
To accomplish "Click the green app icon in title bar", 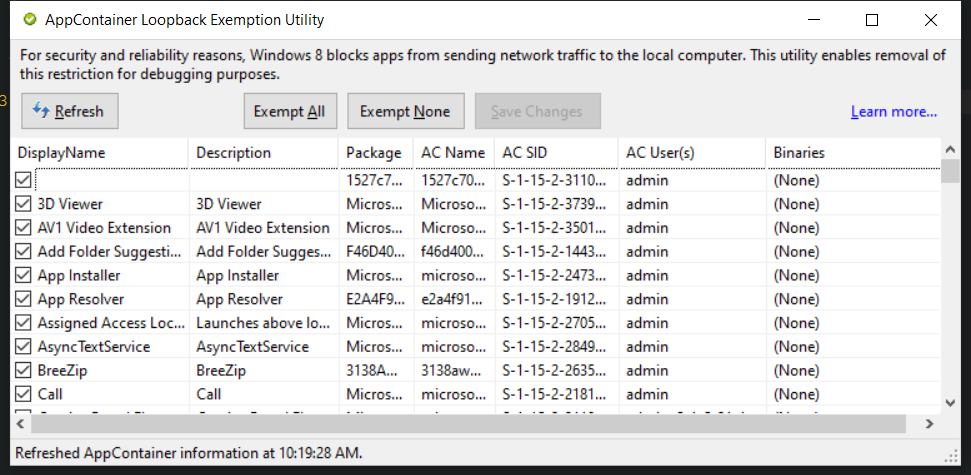I will (29, 20).
